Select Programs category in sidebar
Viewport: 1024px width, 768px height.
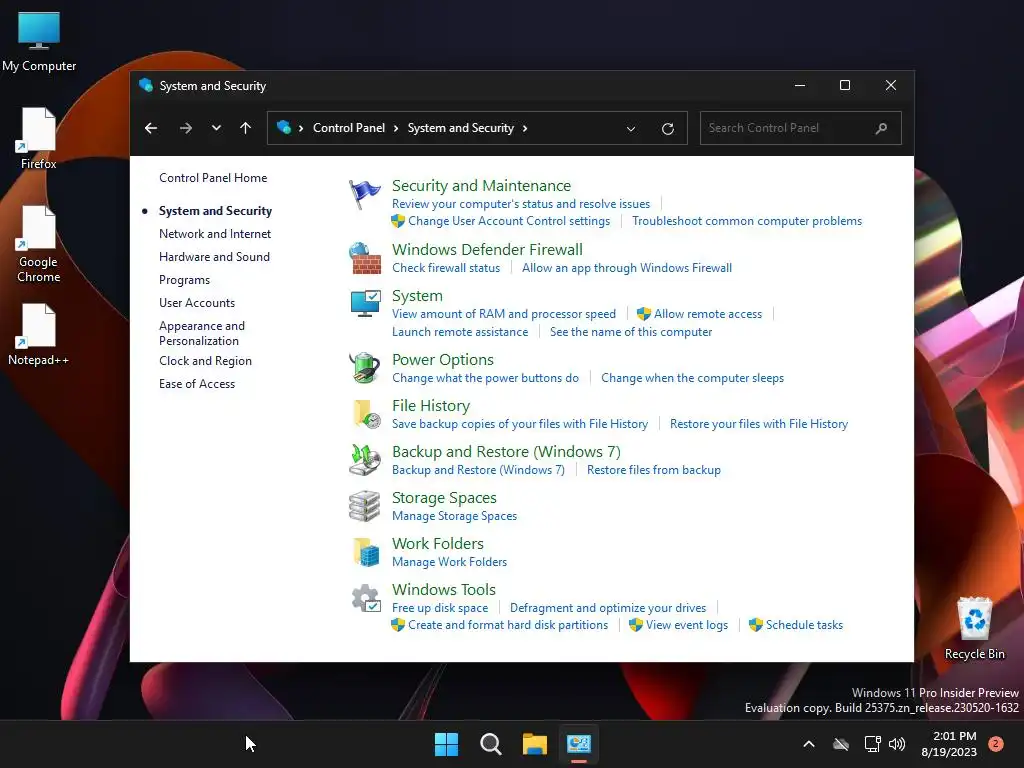pyautogui.click(x=184, y=280)
